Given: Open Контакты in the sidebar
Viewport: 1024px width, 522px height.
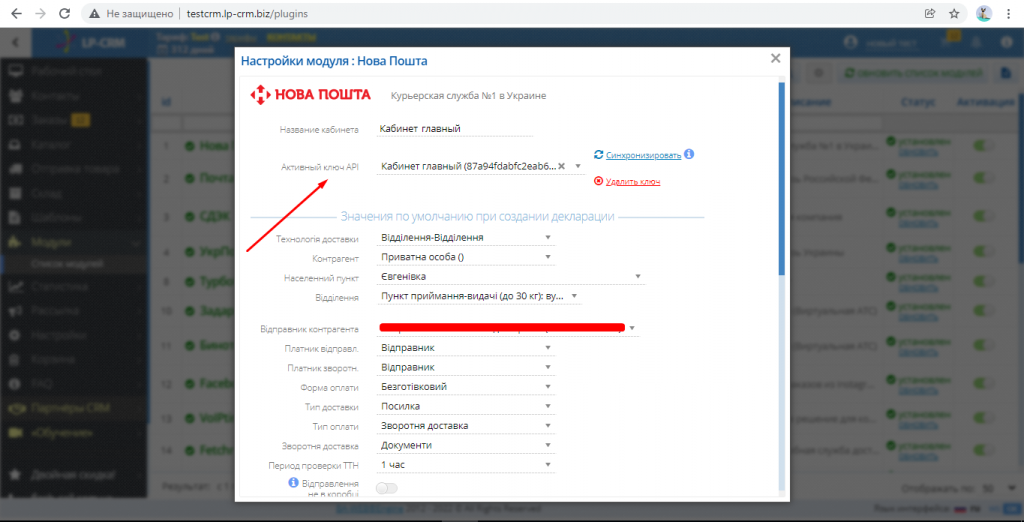Looking at the screenshot, I should [74, 96].
